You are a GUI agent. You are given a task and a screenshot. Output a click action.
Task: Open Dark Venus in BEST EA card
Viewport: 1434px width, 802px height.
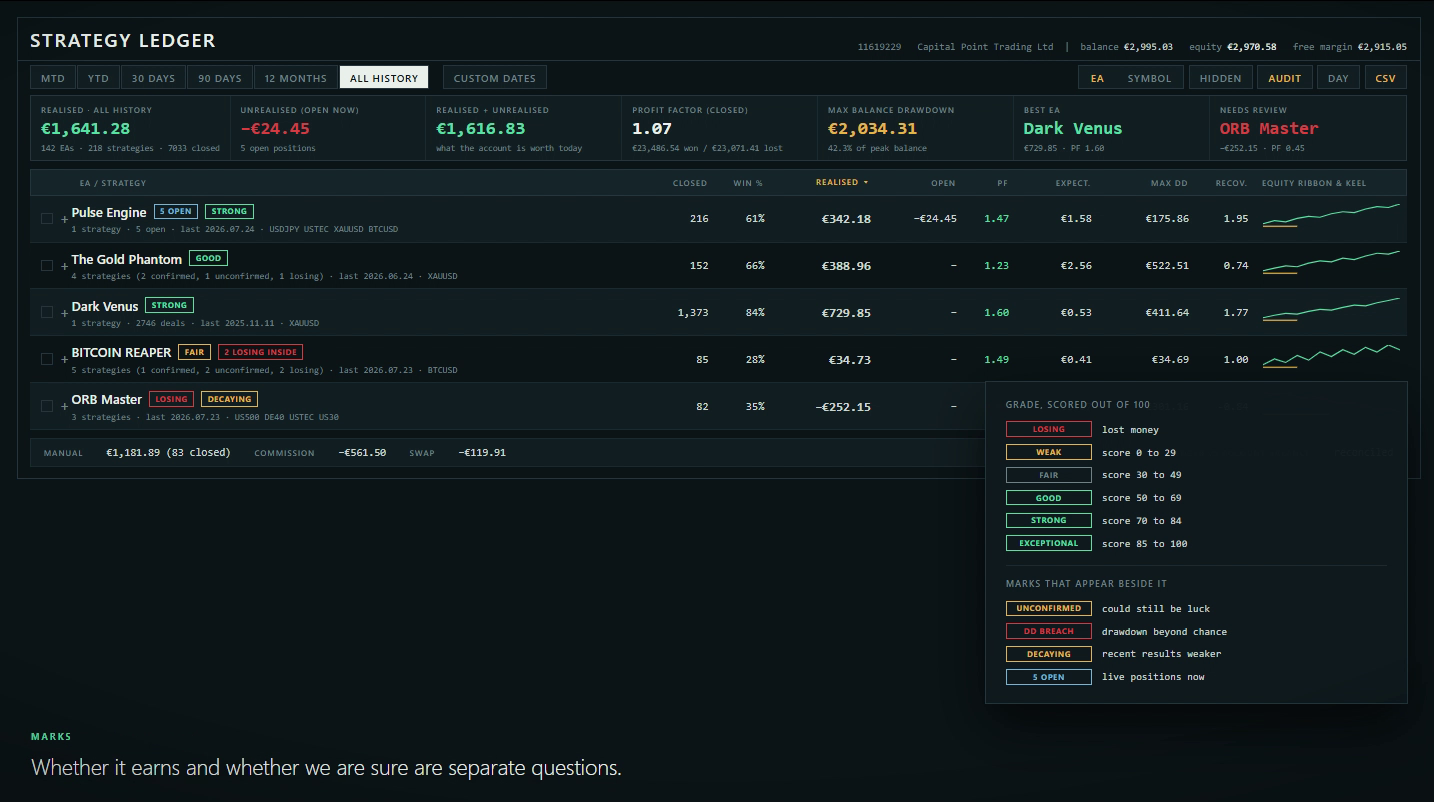1072,129
